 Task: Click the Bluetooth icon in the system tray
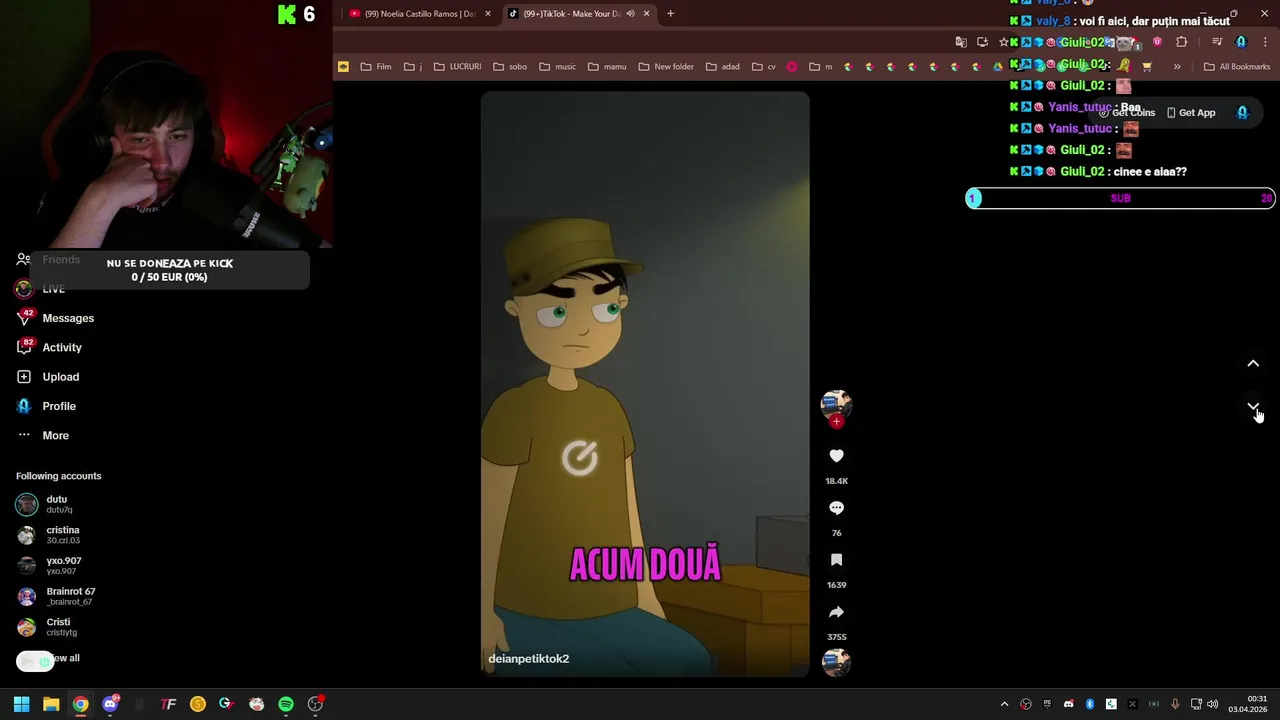click(x=1090, y=704)
